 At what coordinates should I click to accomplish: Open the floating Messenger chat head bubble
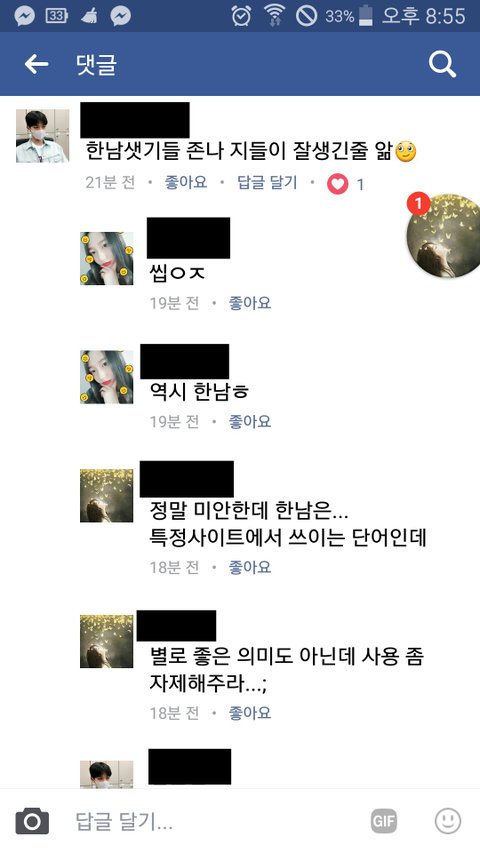click(444, 236)
